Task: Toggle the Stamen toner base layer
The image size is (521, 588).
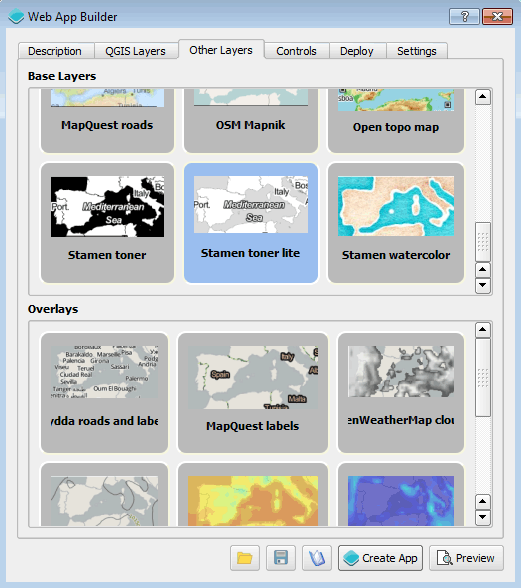Action: coord(107,223)
